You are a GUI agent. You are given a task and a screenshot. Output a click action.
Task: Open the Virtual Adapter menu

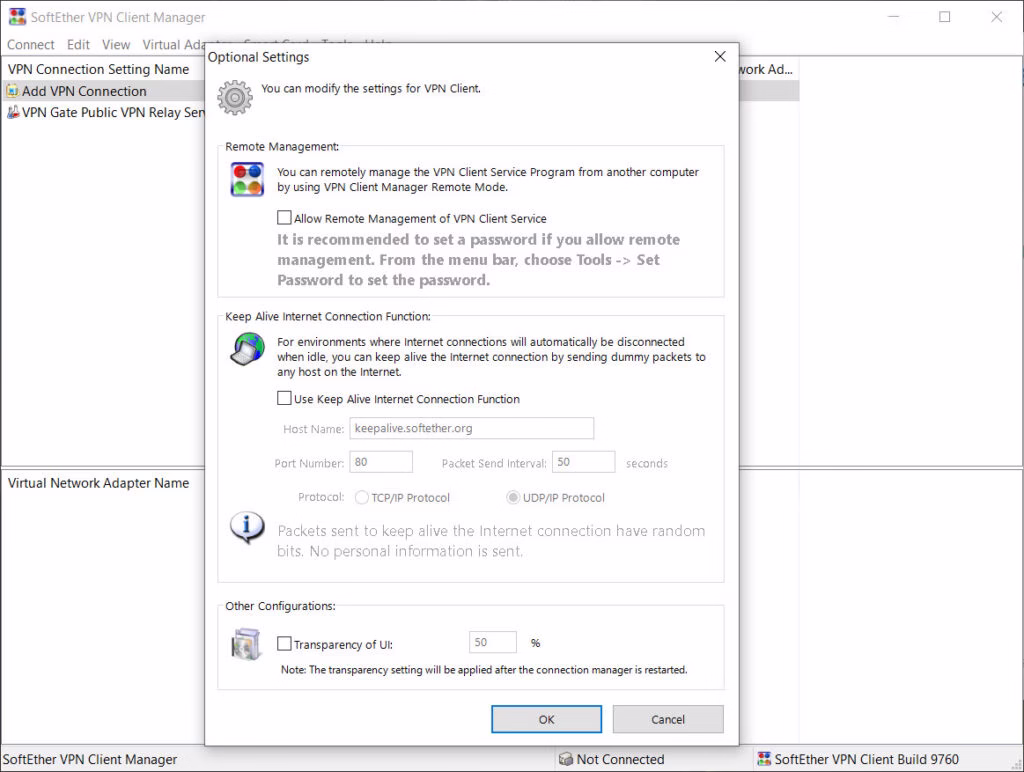pyautogui.click(x=173, y=44)
